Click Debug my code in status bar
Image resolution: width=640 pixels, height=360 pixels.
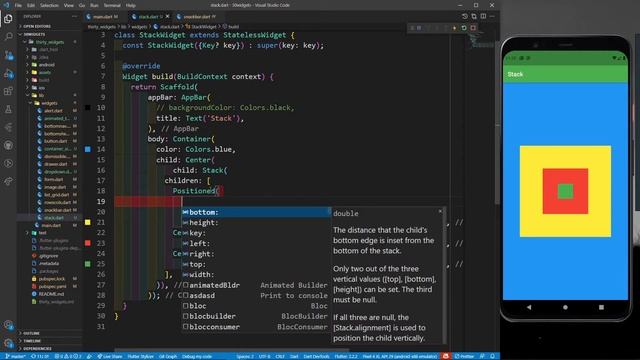pos(197,356)
